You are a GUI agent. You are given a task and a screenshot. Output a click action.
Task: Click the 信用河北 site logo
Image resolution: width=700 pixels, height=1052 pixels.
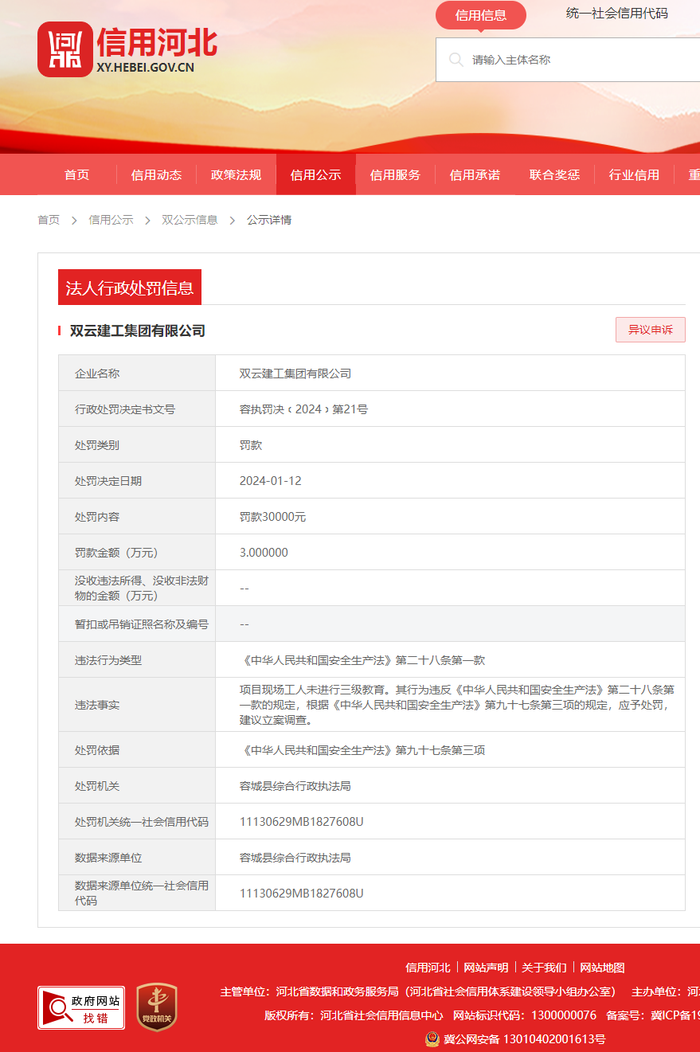pos(127,49)
